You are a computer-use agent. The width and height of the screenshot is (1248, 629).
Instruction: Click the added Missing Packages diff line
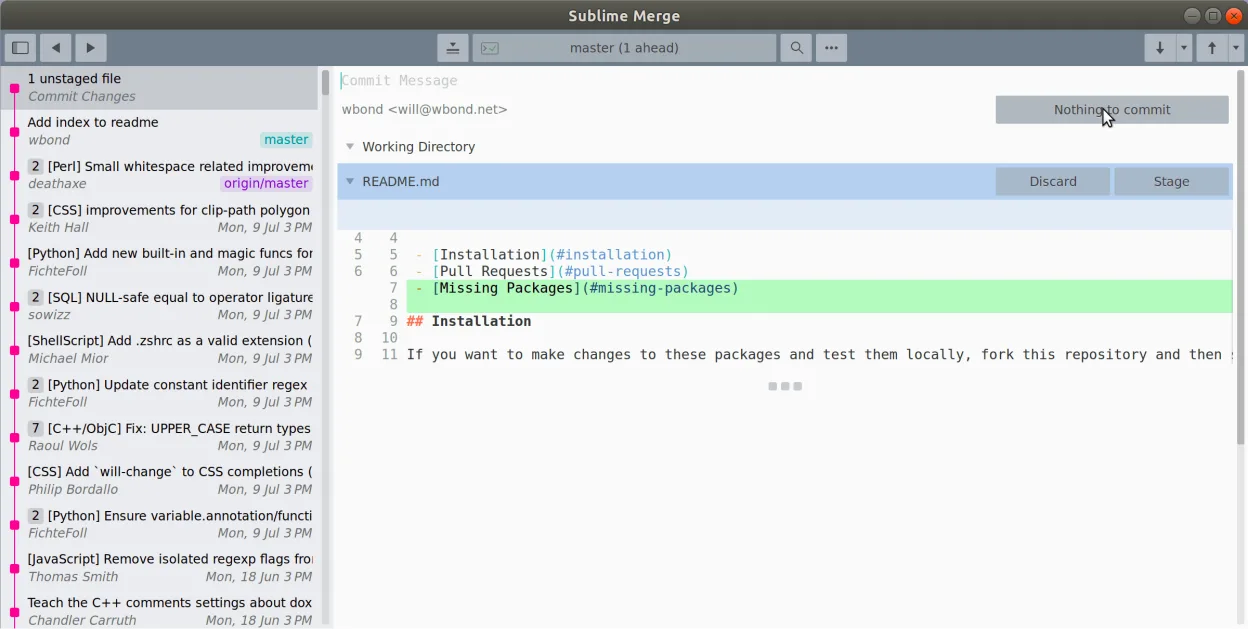coord(819,288)
